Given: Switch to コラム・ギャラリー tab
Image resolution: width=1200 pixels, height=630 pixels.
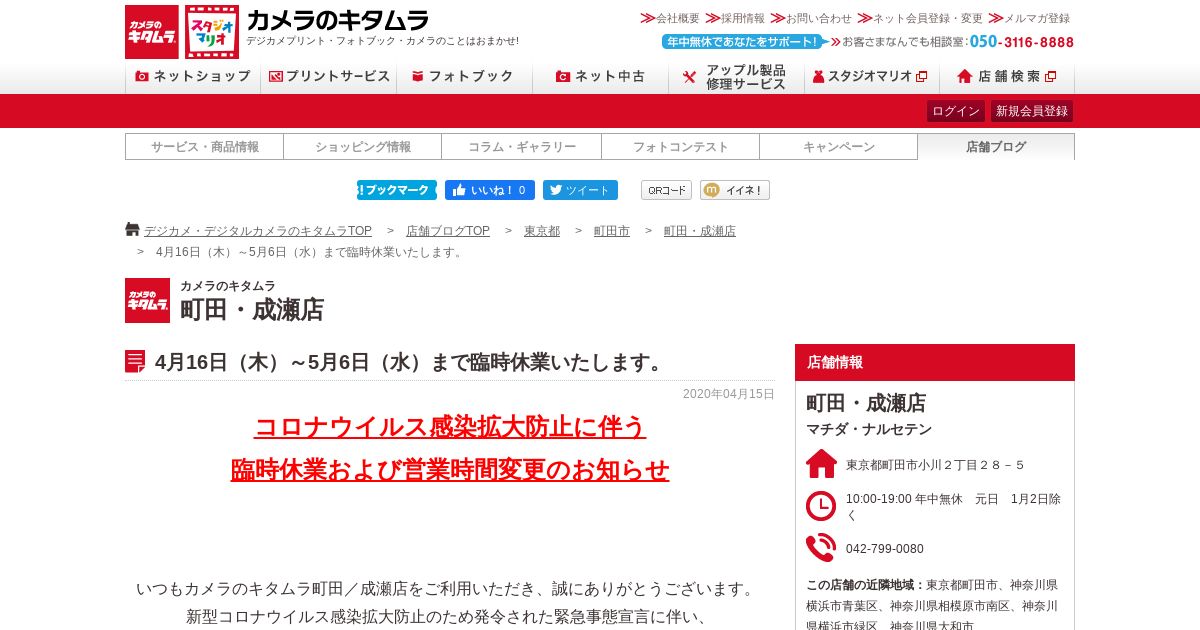Looking at the screenshot, I should click(x=522, y=147).
